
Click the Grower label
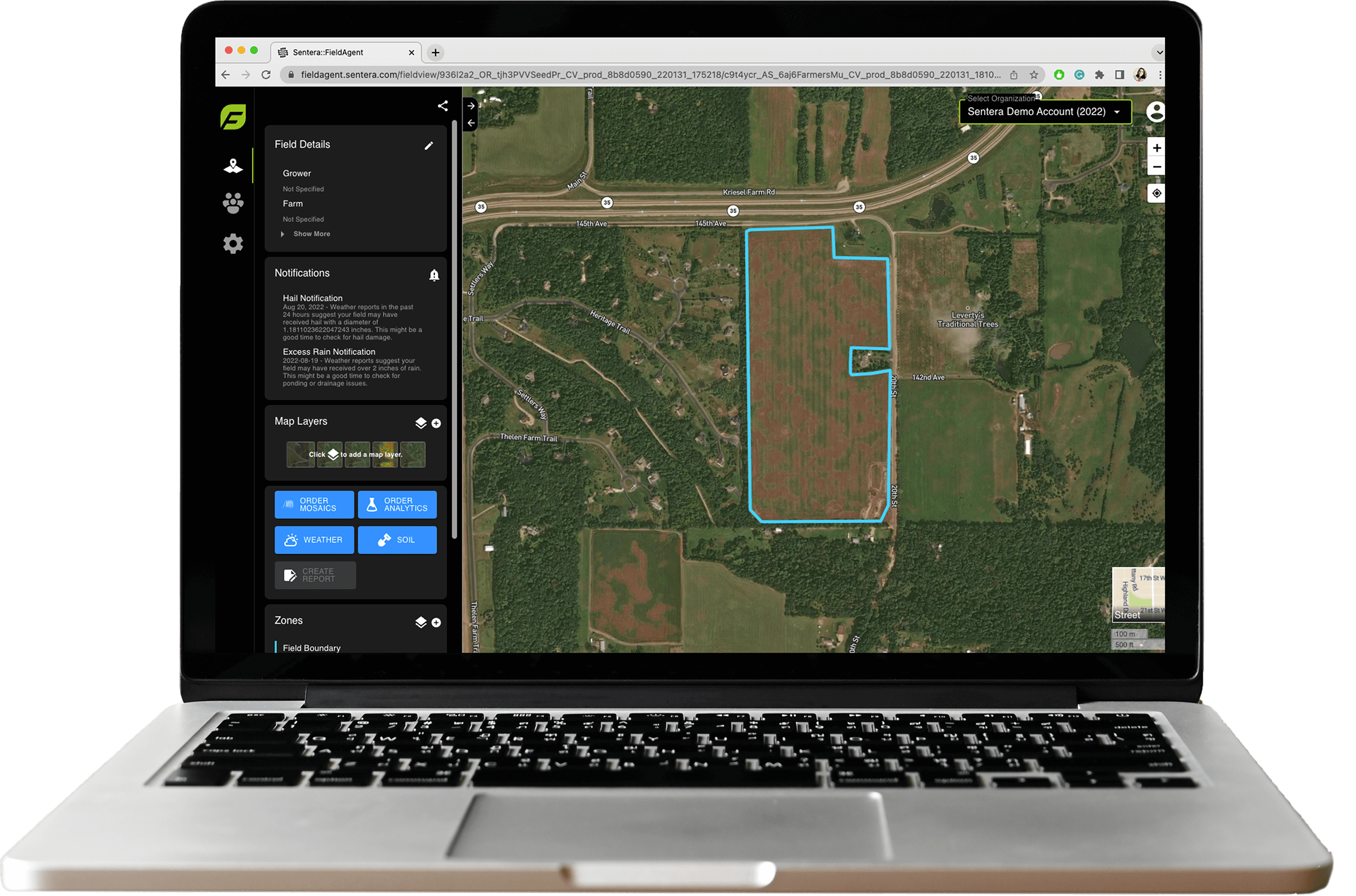297,173
